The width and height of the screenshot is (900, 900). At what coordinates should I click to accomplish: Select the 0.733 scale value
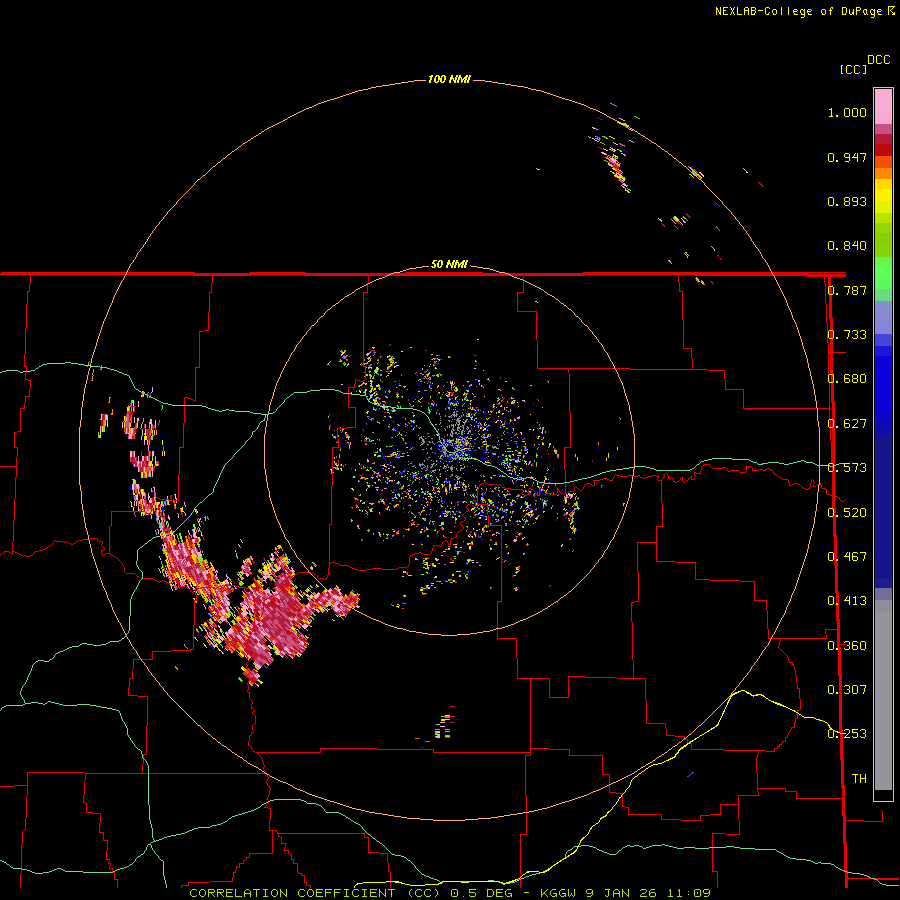coord(847,335)
